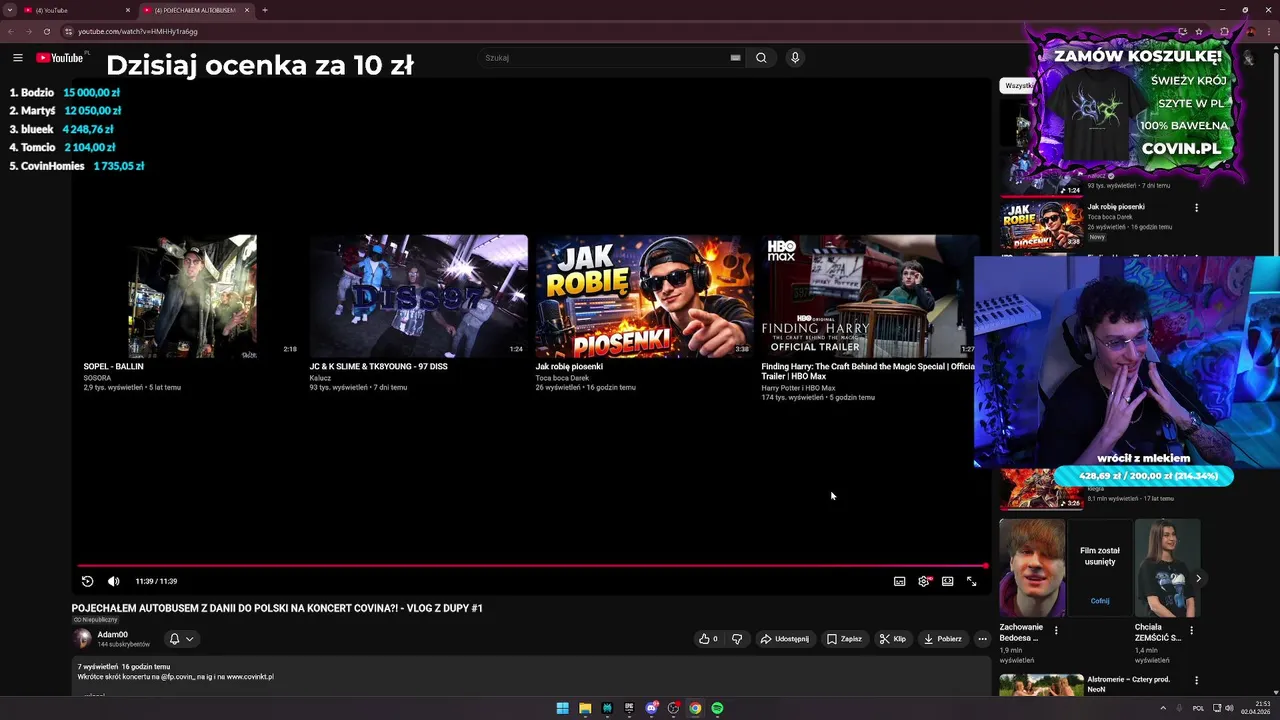
Task: Download video with Pobierz button
Action: click(942, 639)
